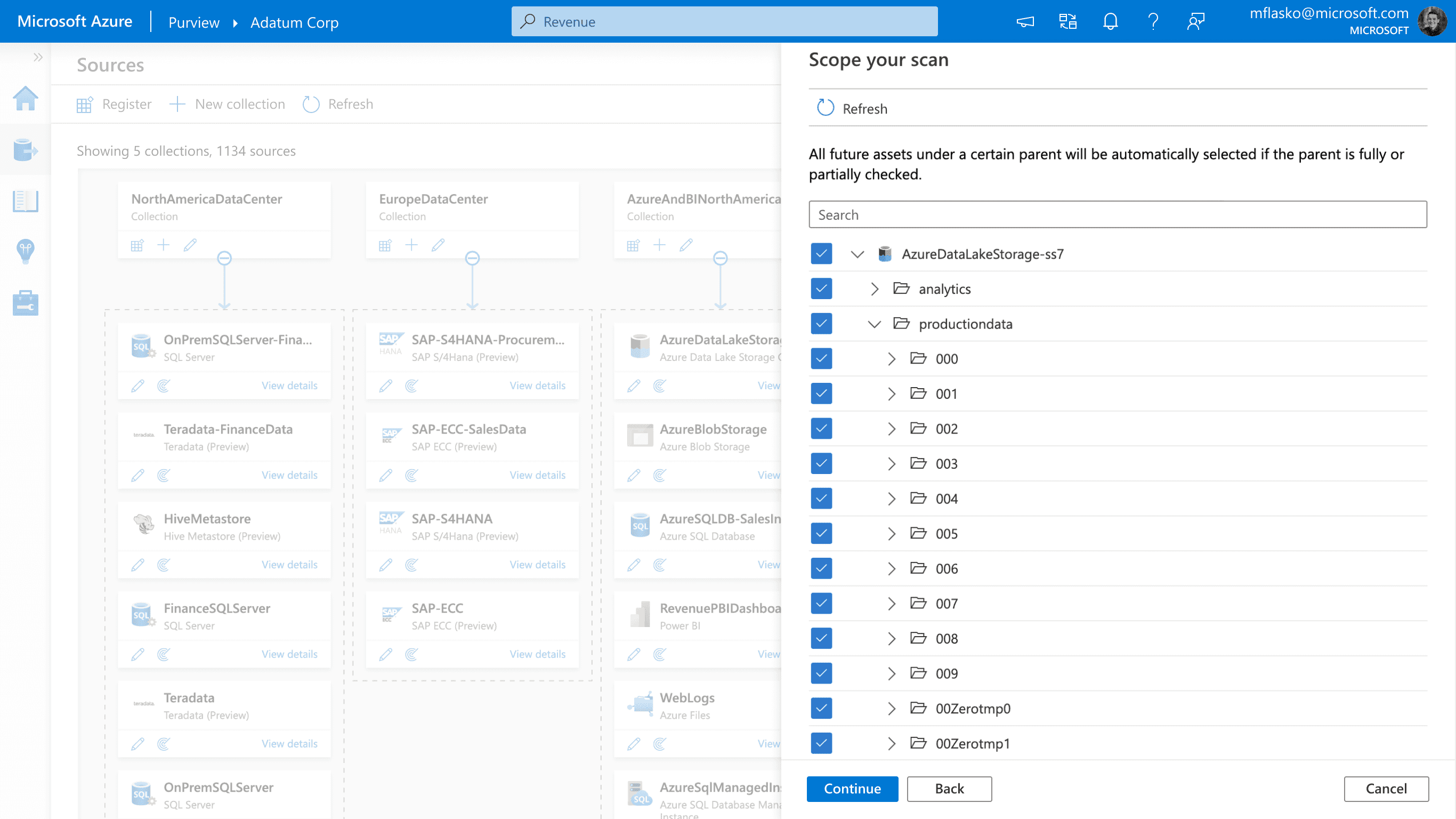
Task: Open the Sources data map sidebar icon
Action: (x=26, y=150)
